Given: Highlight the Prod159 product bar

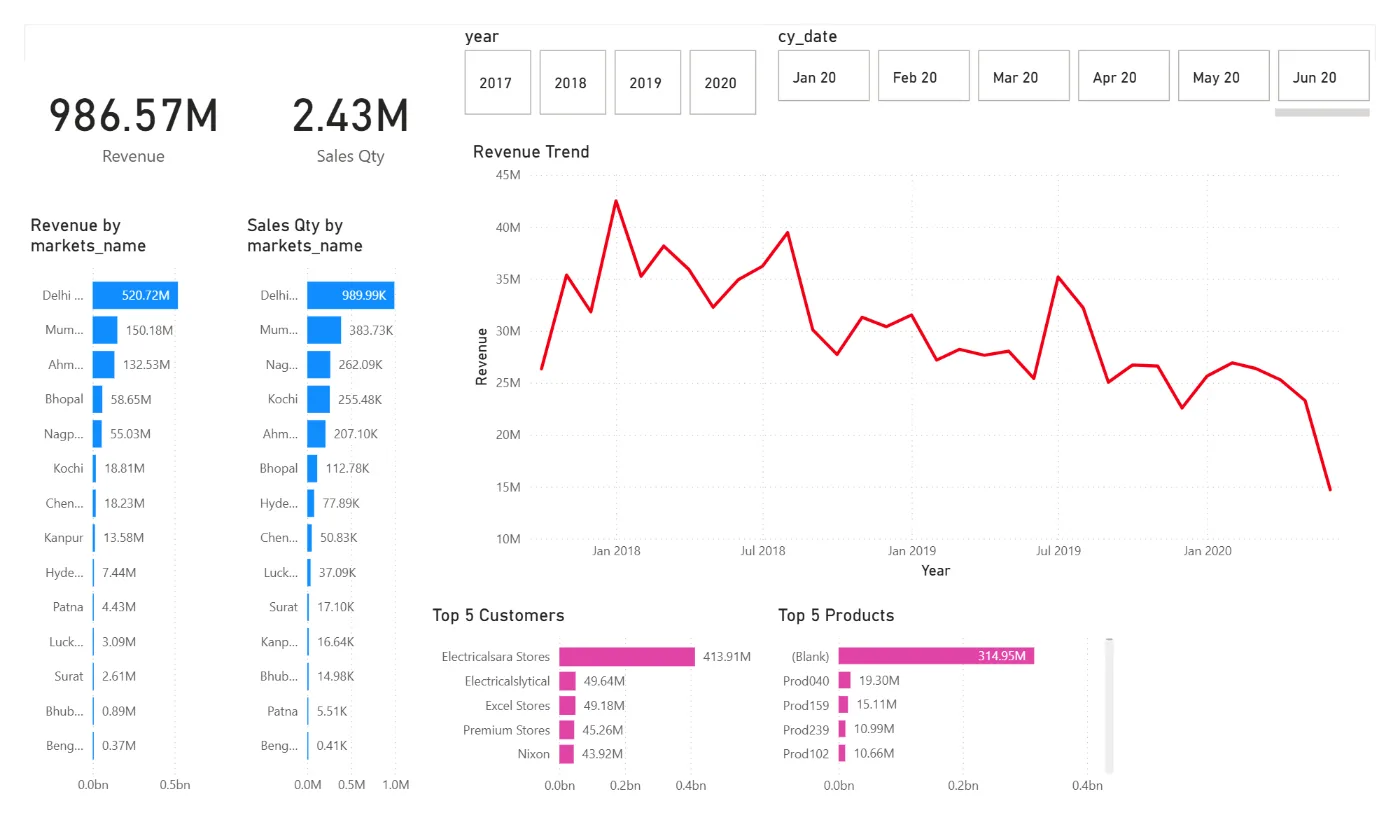Looking at the screenshot, I should point(843,705).
